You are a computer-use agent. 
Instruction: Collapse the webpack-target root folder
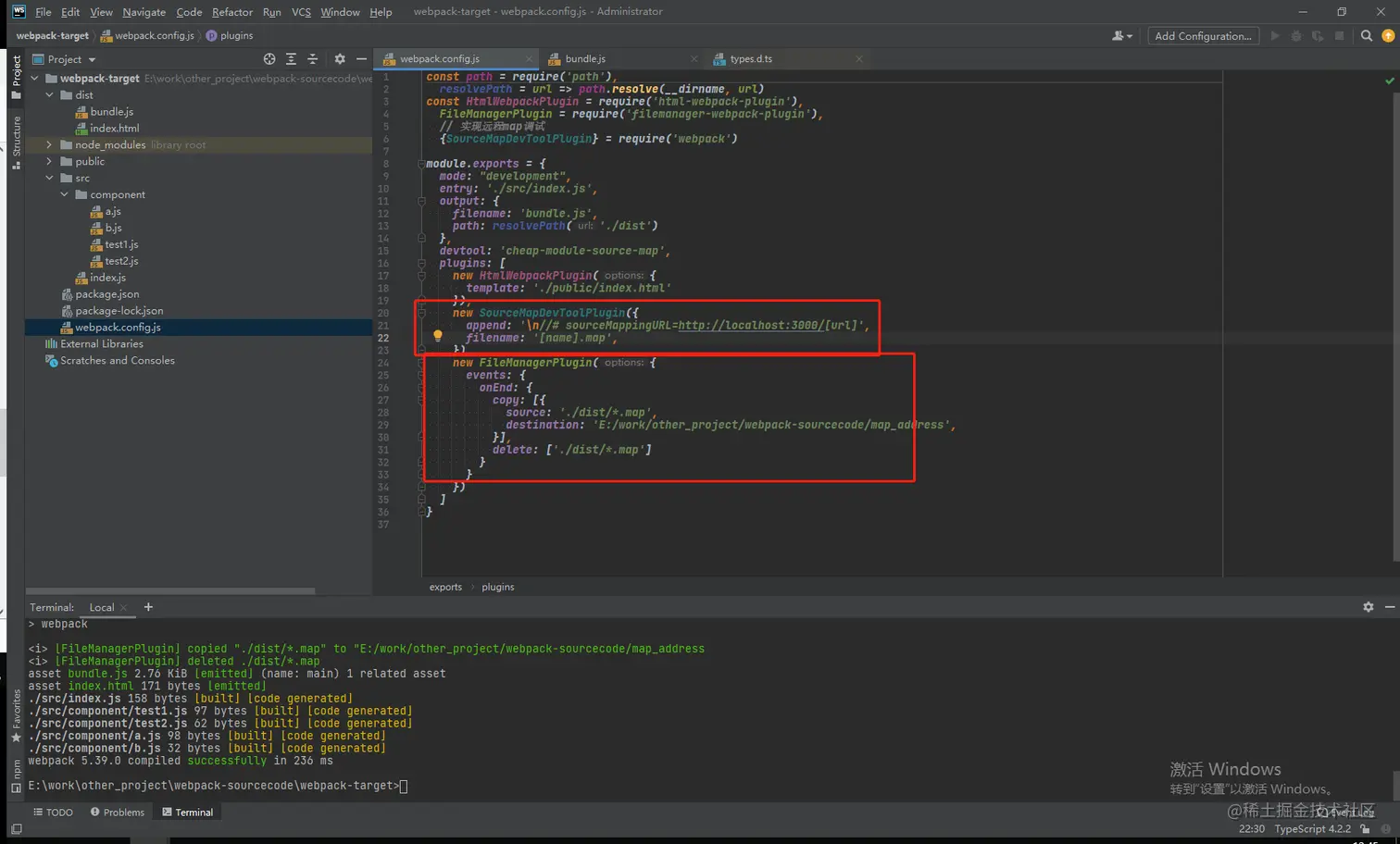pyautogui.click(x=35, y=79)
